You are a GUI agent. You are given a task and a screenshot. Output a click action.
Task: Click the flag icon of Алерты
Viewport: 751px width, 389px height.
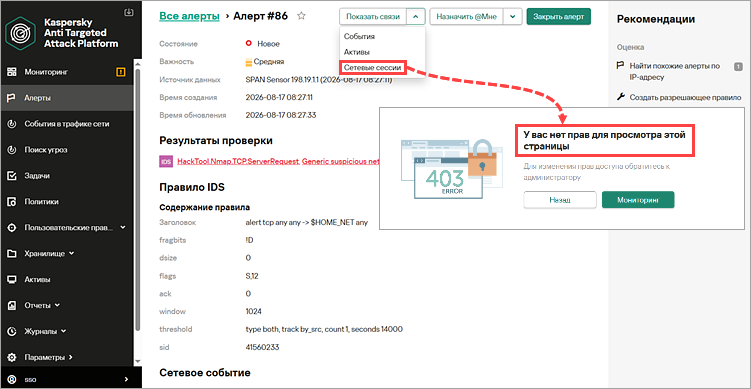12,98
